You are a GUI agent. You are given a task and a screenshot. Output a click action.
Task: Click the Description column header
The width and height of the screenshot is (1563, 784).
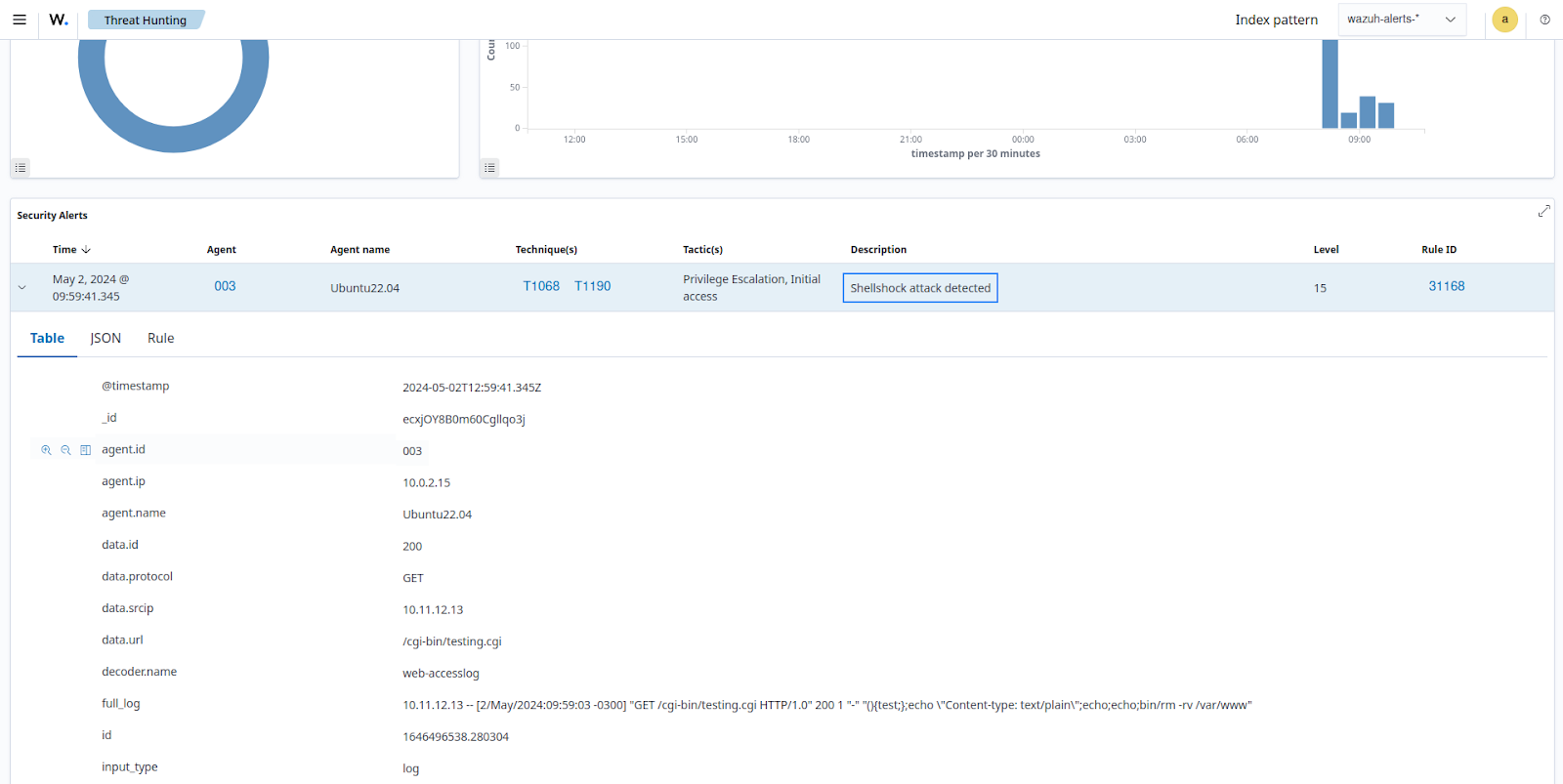tap(878, 250)
